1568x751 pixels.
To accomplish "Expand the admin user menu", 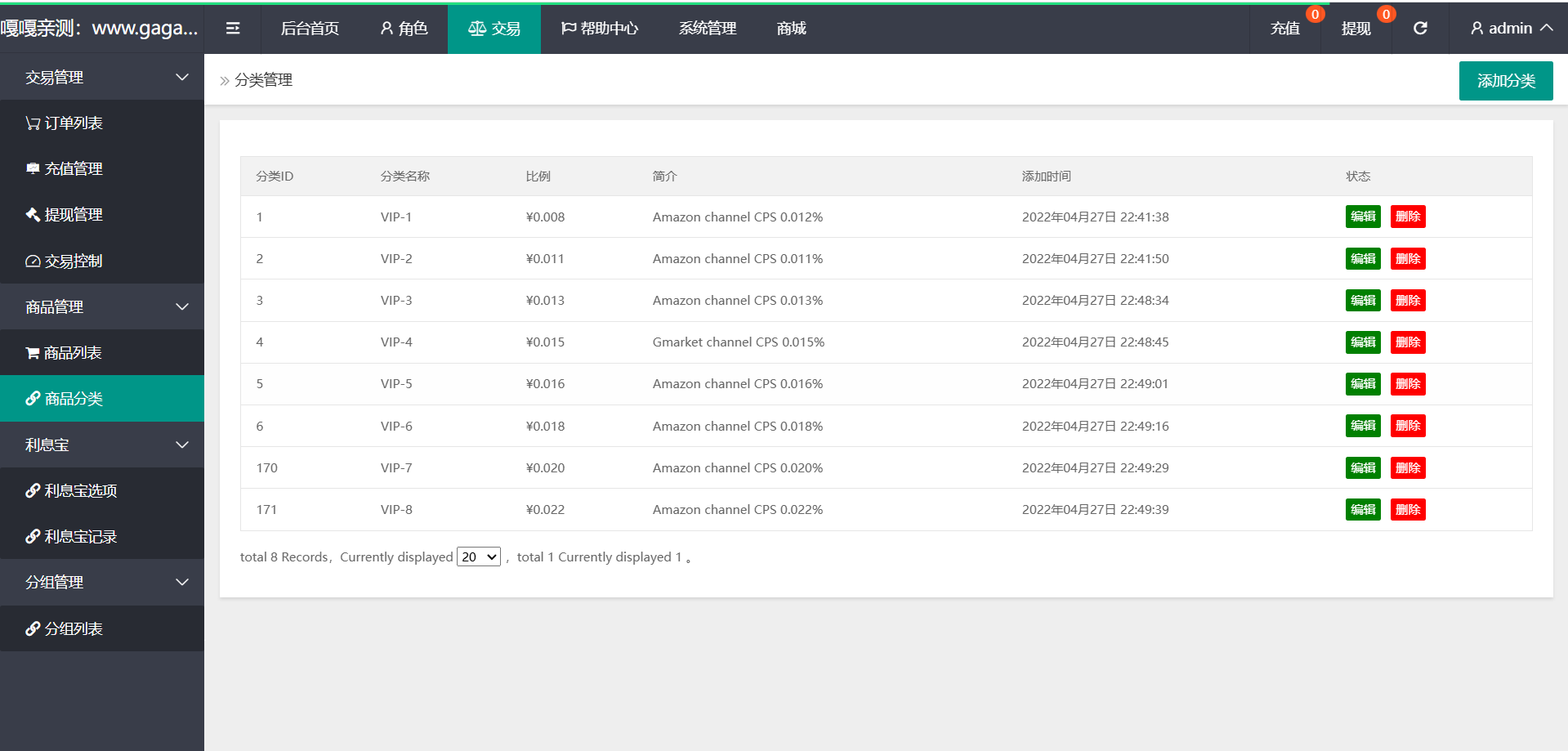I will tap(1511, 29).
